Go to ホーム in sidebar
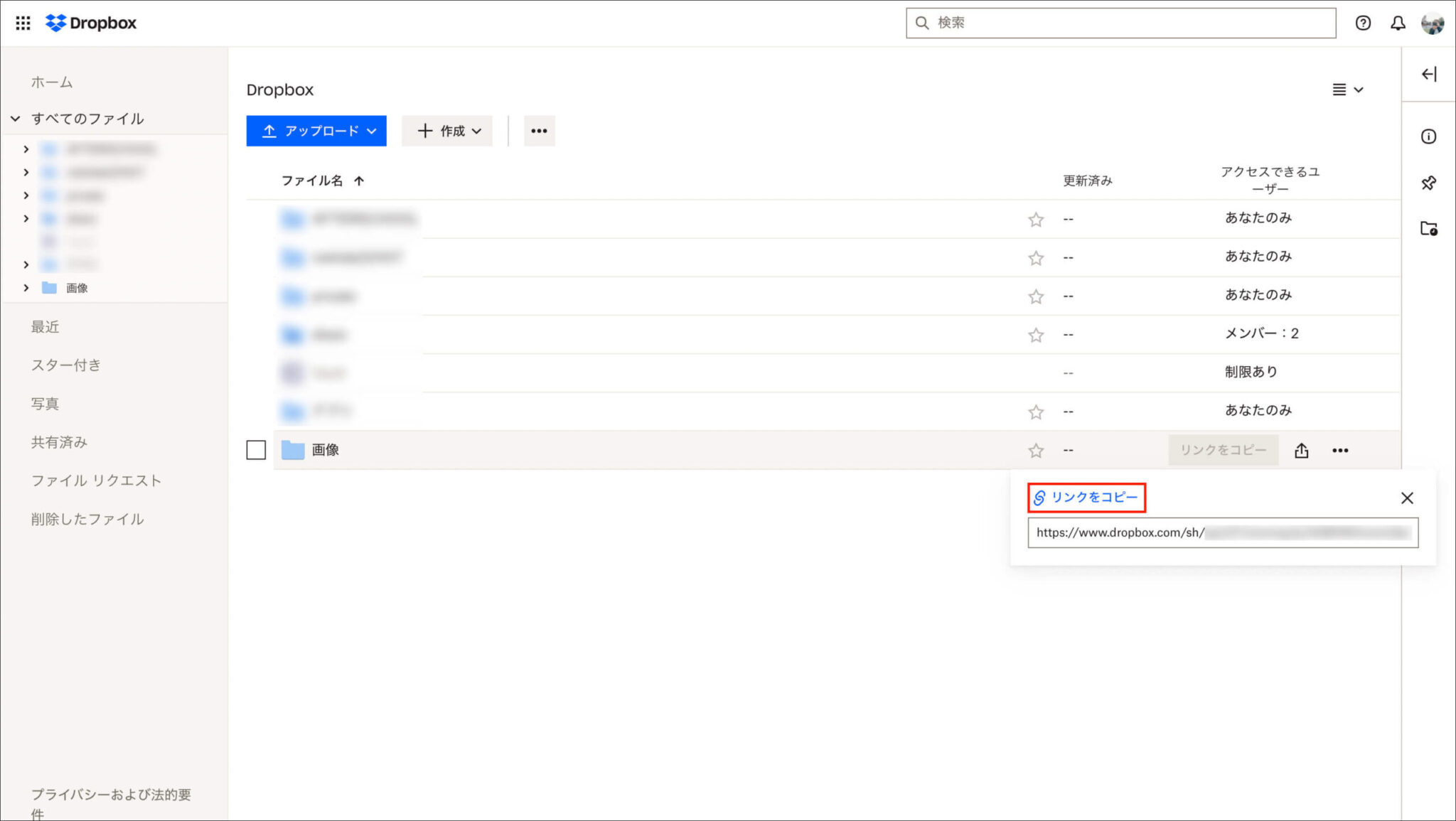This screenshot has width=1456, height=821. tap(52, 82)
